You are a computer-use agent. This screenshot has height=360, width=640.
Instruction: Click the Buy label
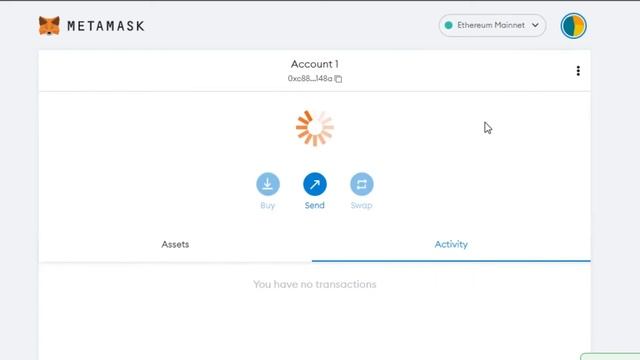268,205
